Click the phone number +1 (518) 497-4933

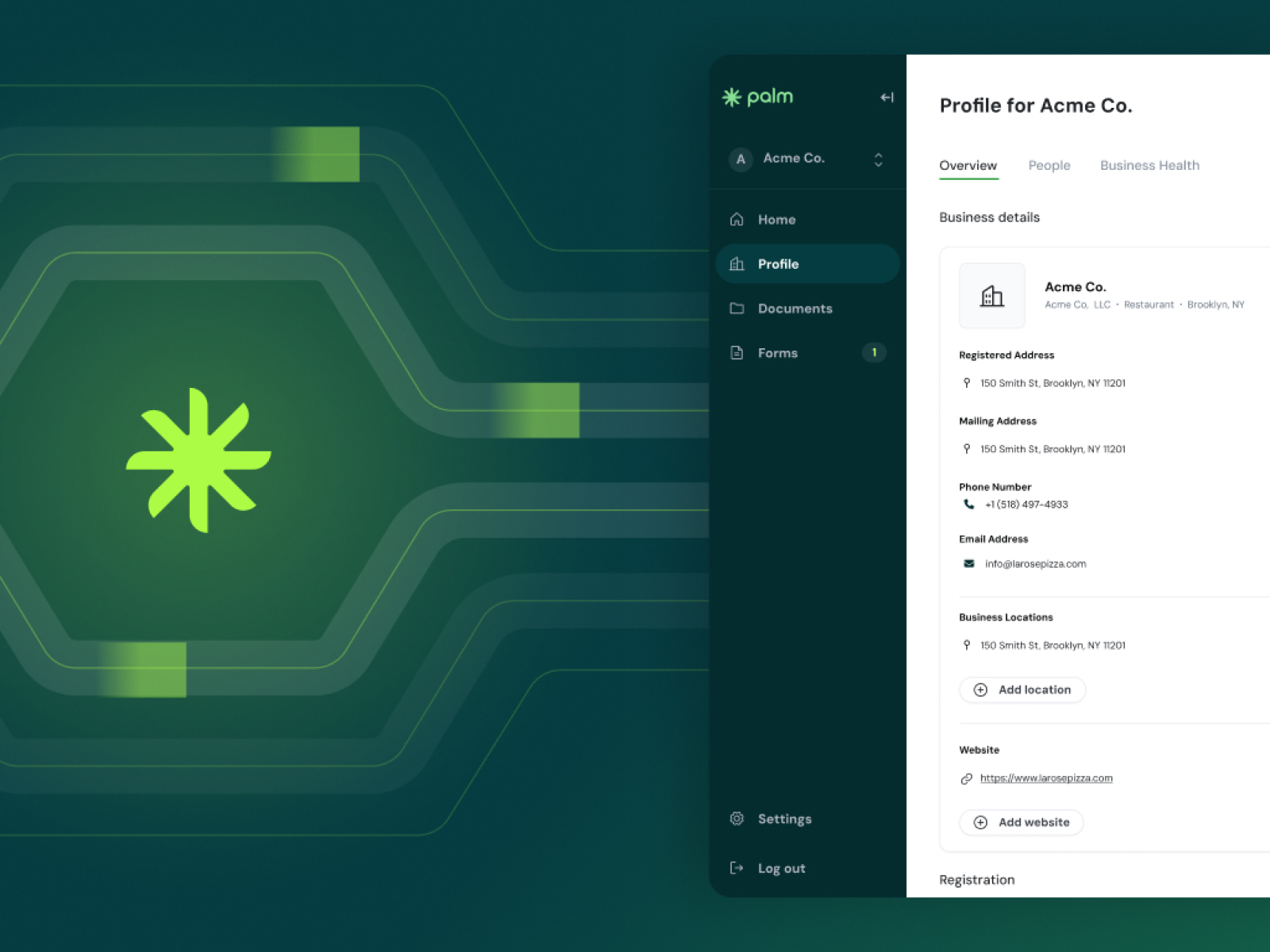(1026, 505)
